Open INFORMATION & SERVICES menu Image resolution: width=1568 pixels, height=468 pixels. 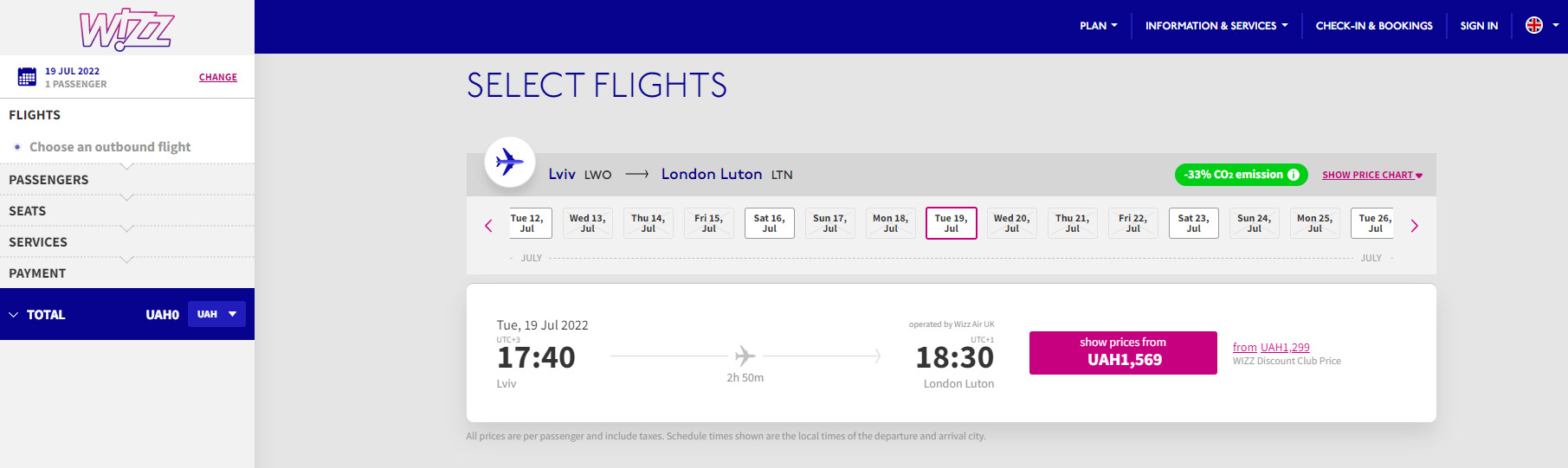click(1216, 26)
